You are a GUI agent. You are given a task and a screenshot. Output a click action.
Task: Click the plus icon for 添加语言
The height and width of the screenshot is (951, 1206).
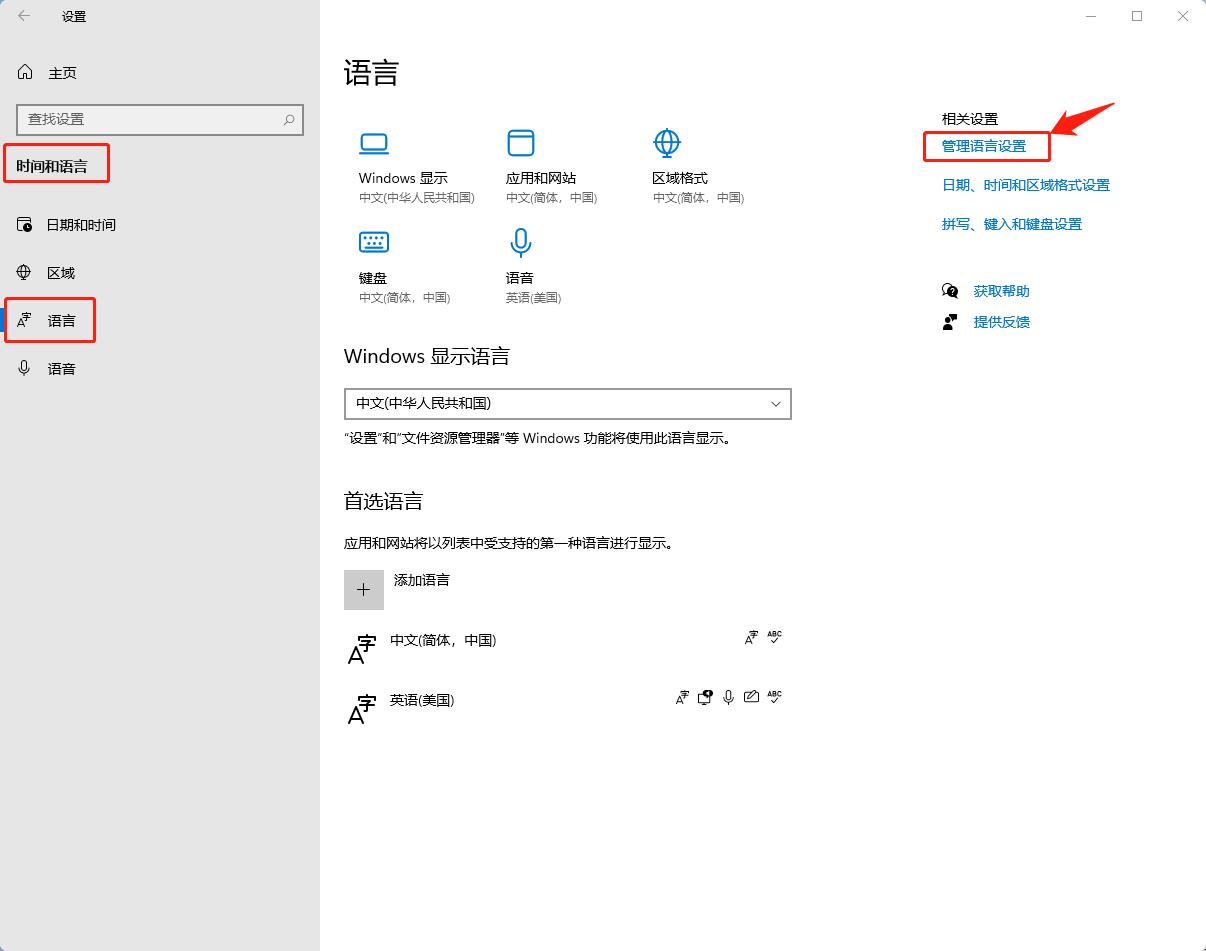tap(364, 590)
